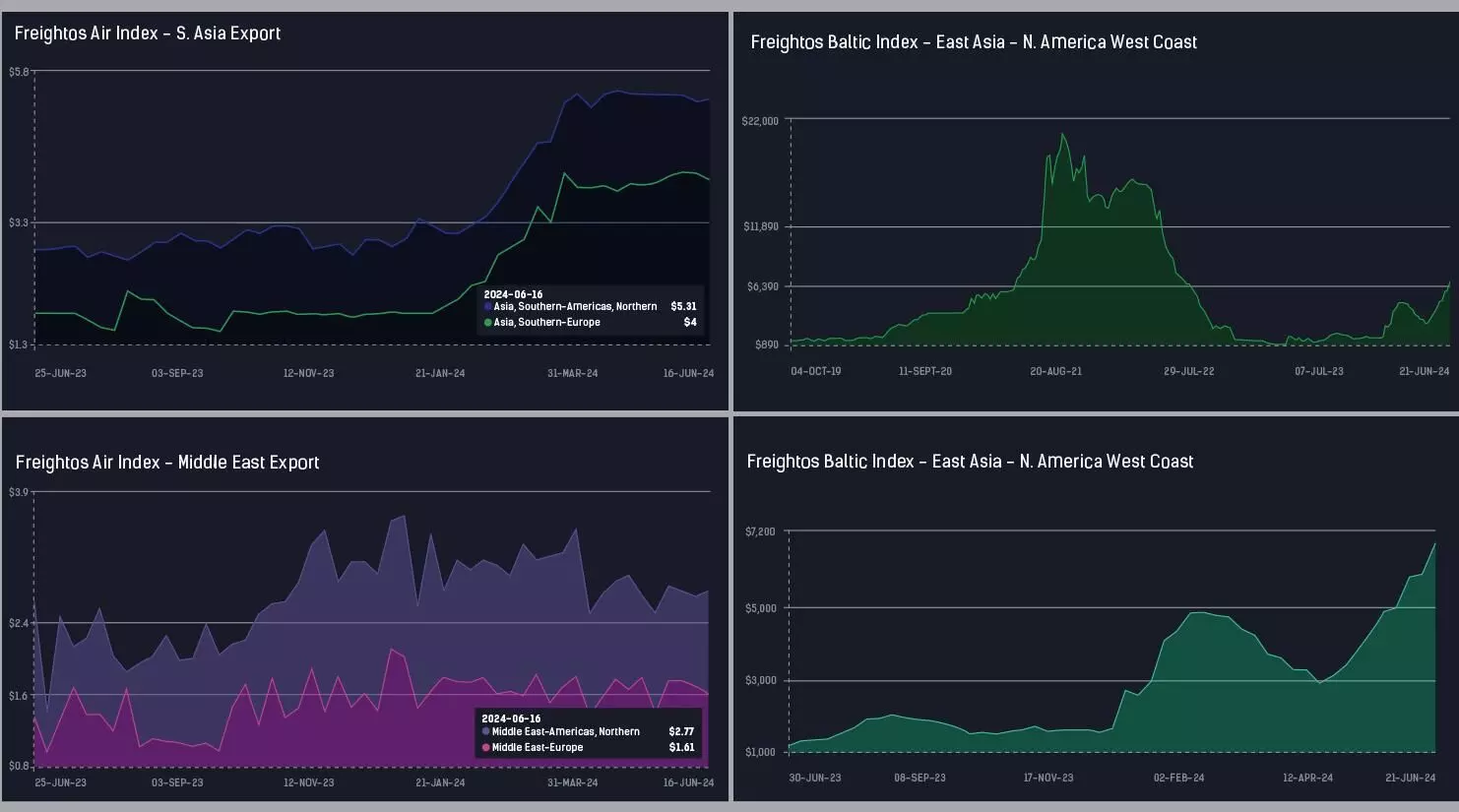Click the $11,890 y-axis label
The image size is (1459, 812).
click(761, 227)
